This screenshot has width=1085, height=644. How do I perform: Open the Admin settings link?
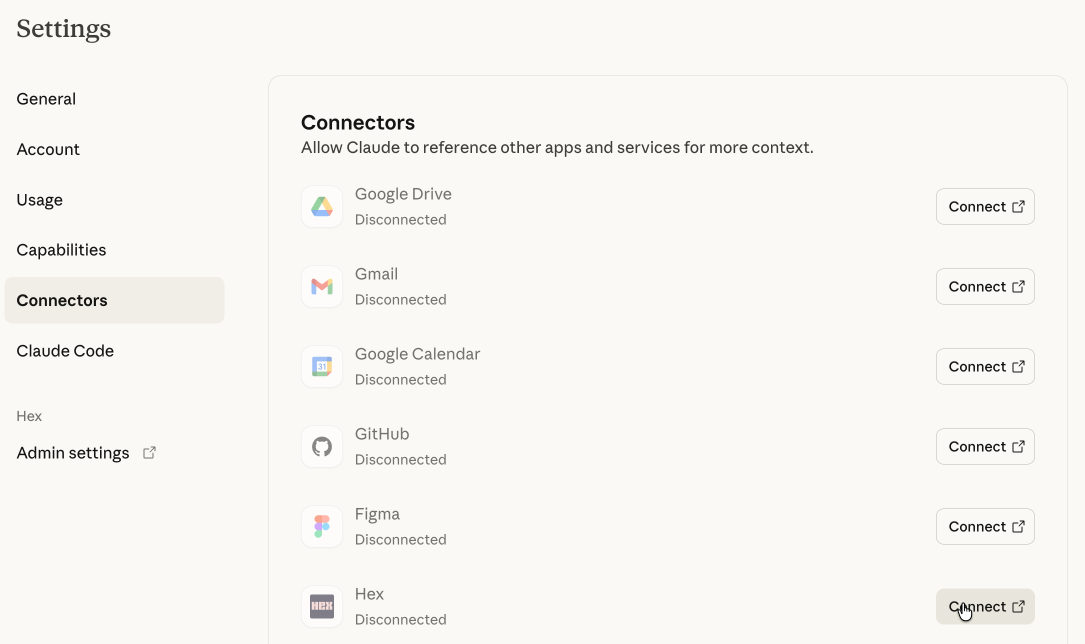click(72, 452)
